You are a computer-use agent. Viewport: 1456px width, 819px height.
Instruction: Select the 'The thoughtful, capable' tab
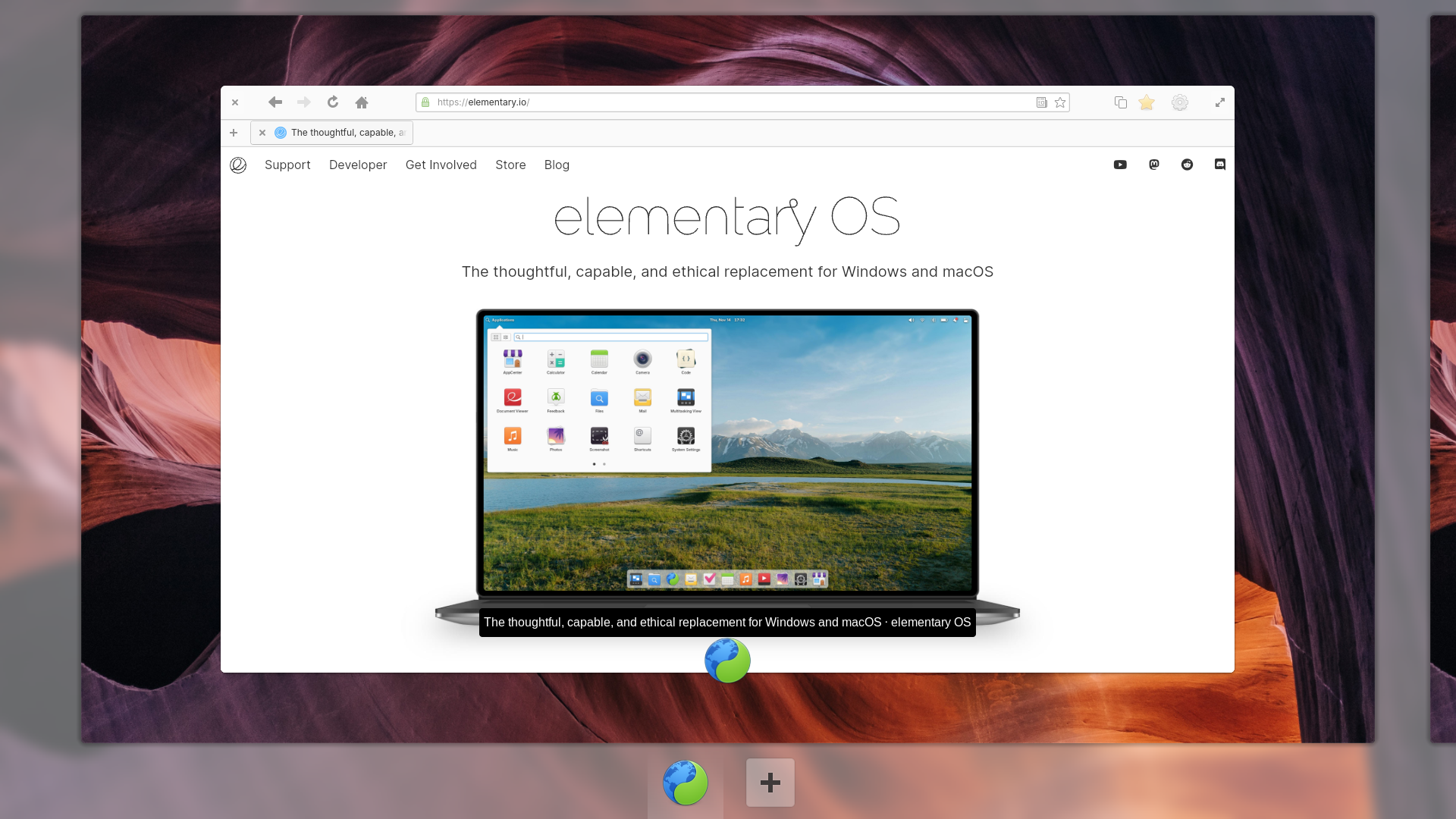[x=347, y=133]
